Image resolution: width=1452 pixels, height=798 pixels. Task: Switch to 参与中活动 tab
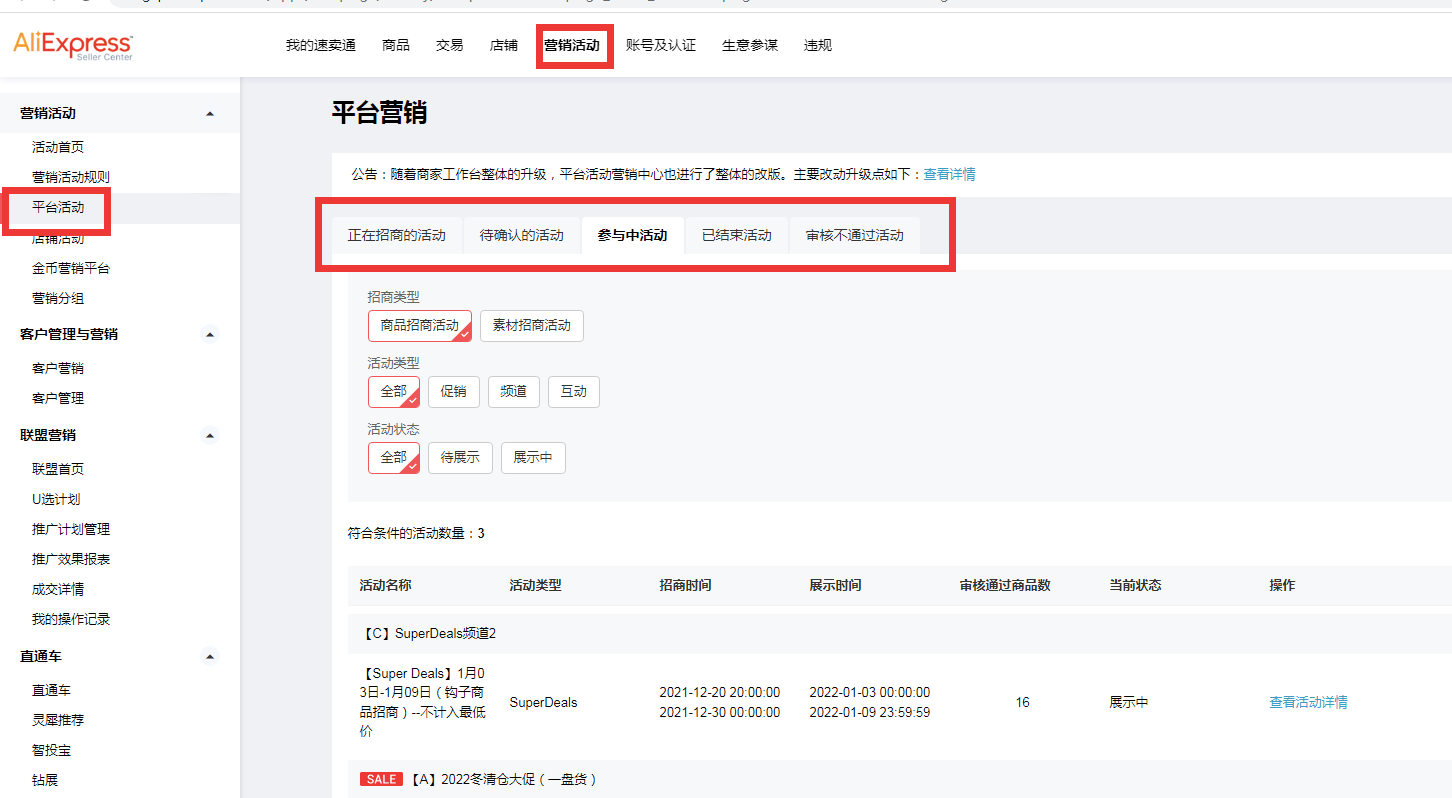[x=633, y=236]
